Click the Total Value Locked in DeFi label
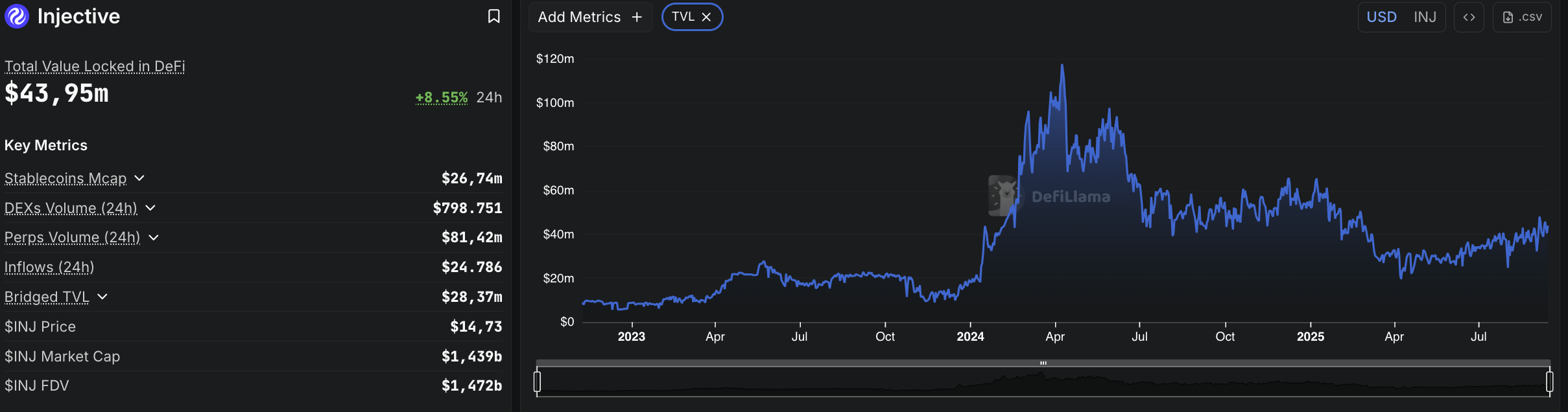The width and height of the screenshot is (1568, 412). pos(95,66)
